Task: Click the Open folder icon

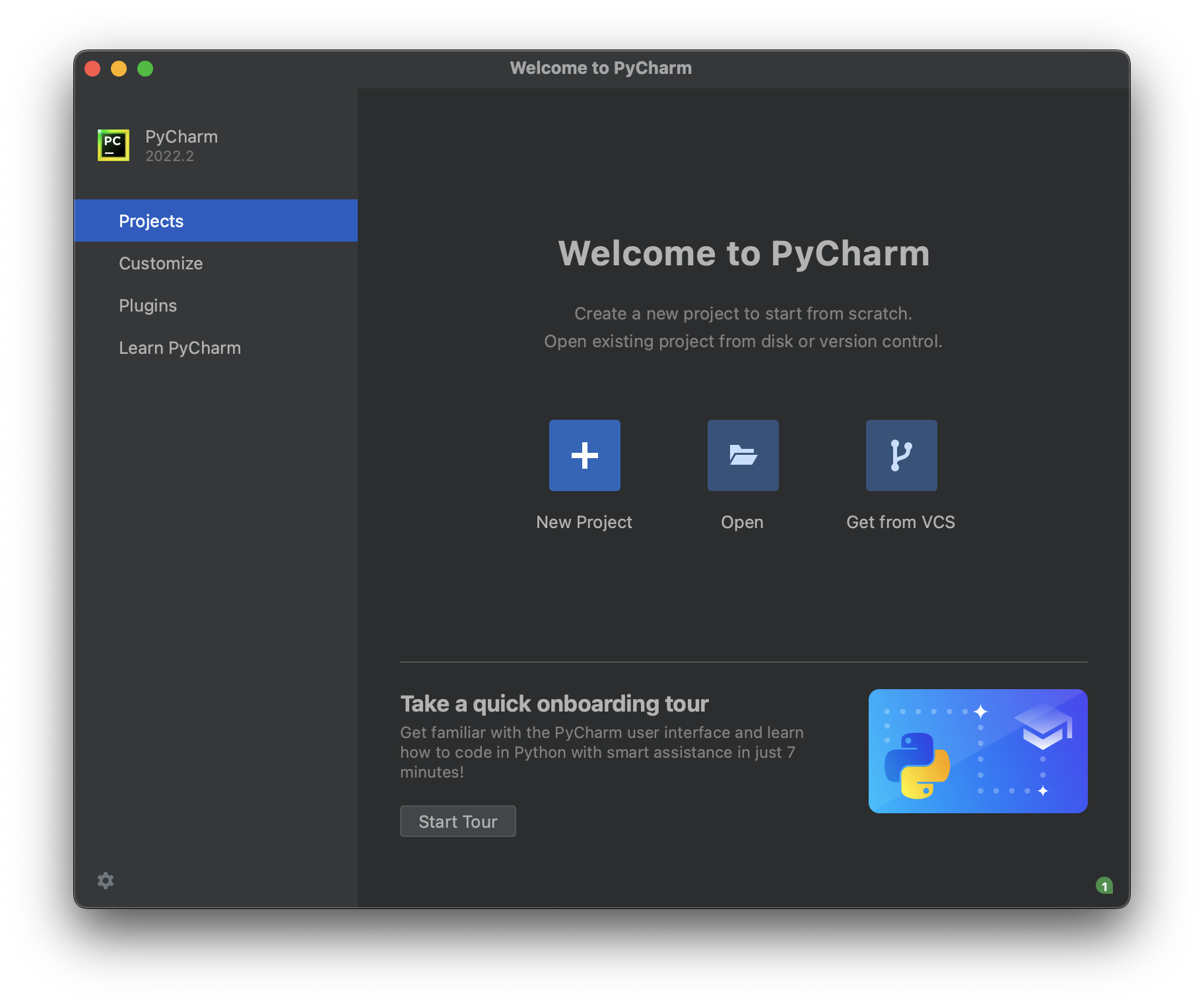Action: [x=743, y=455]
